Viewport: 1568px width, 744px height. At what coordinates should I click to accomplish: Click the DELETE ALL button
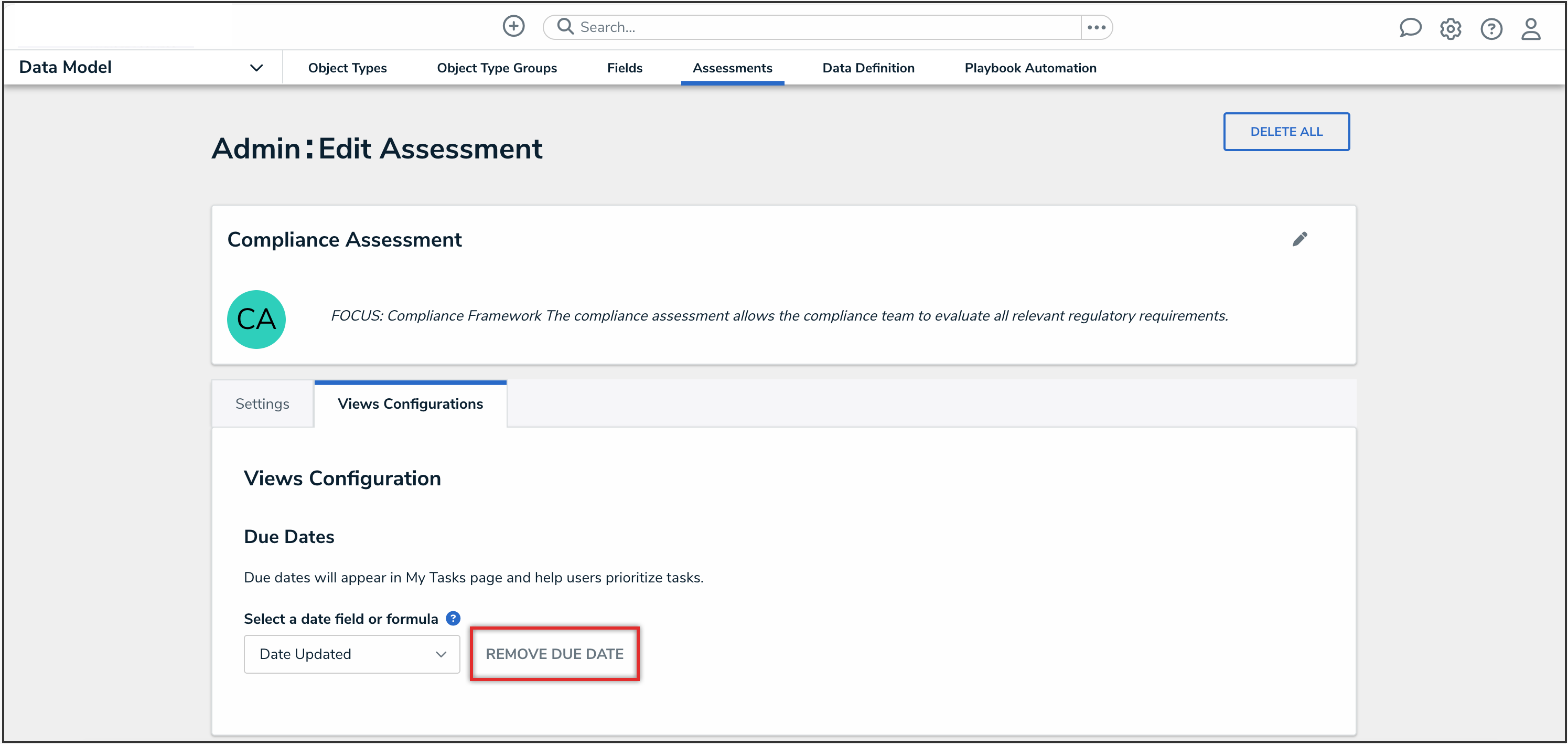(x=1286, y=132)
